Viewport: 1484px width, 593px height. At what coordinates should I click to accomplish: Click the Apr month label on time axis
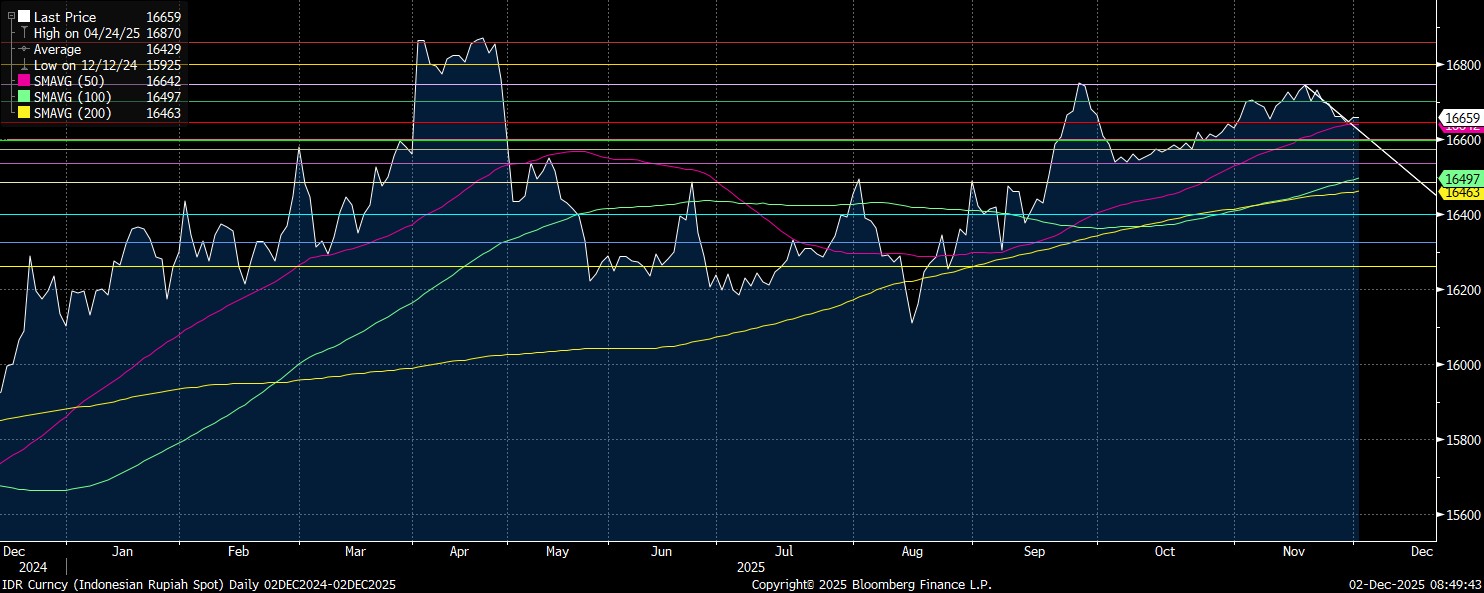[460, 551]
